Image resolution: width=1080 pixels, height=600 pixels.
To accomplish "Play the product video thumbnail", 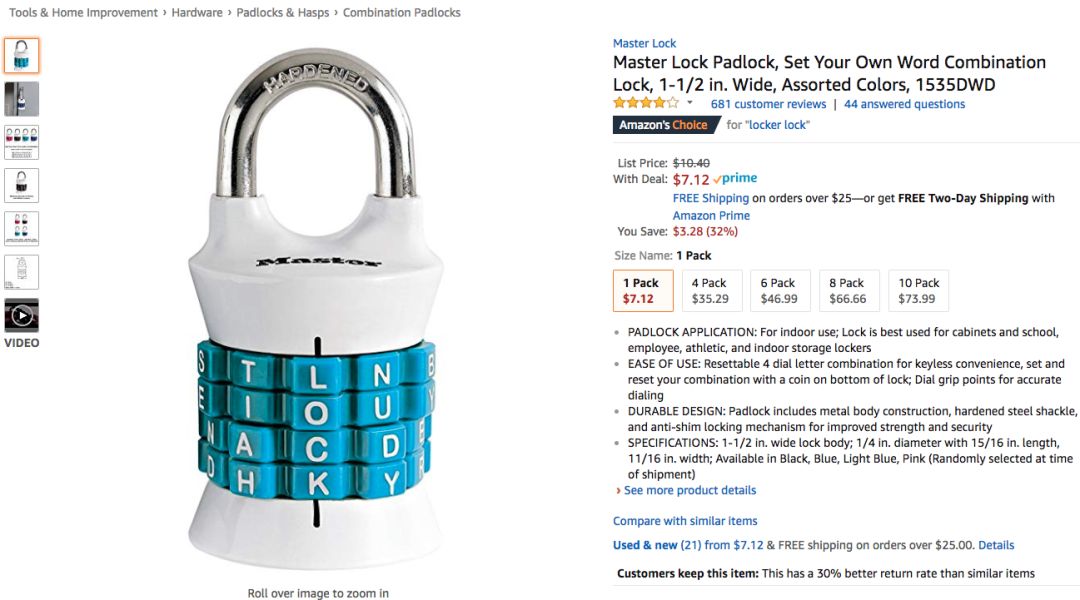I will (x=22, y=316).
